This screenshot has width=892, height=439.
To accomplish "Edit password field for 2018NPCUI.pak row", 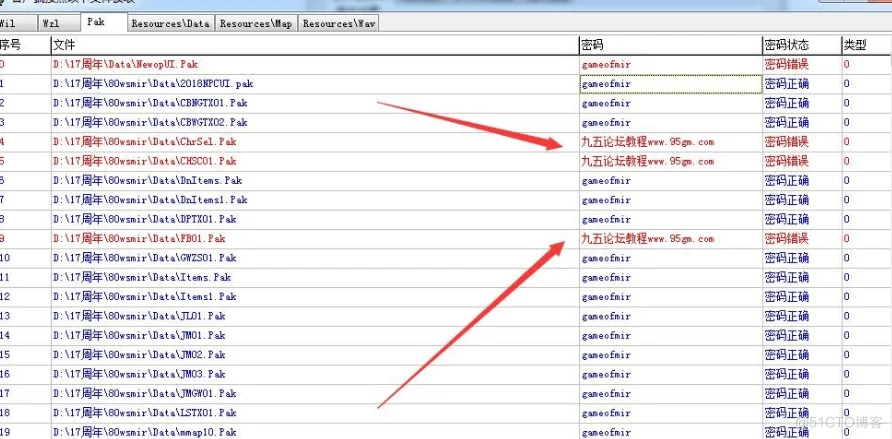I will [x=671, y=84].
